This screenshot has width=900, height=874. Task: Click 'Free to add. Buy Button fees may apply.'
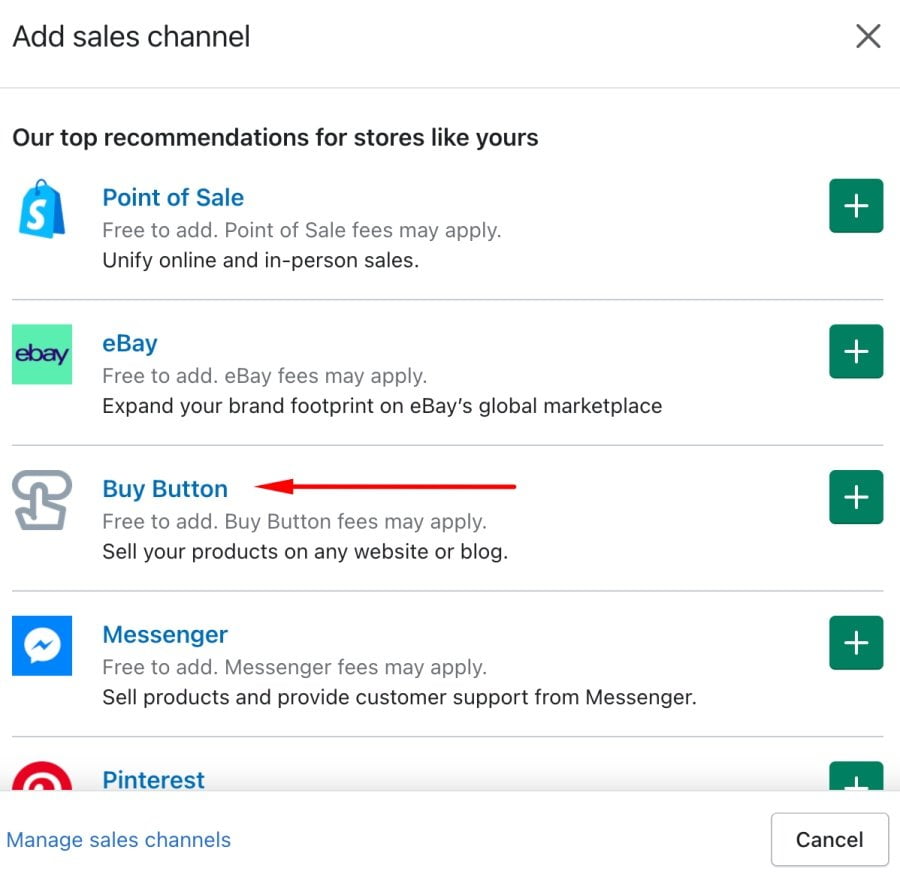[x=294, y=522]
